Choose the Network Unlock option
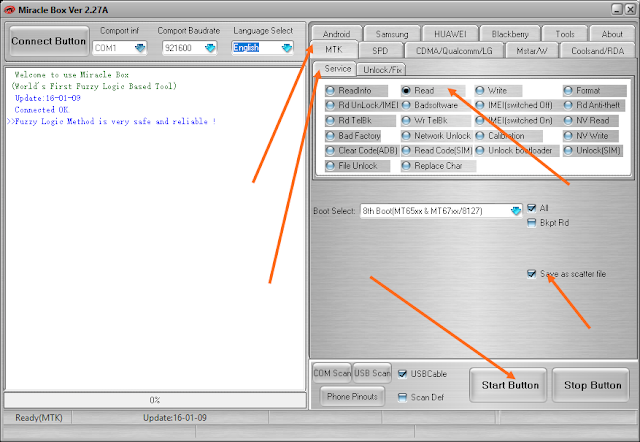The height and width of the screenshot is (442, 640). tap(436, 135)
